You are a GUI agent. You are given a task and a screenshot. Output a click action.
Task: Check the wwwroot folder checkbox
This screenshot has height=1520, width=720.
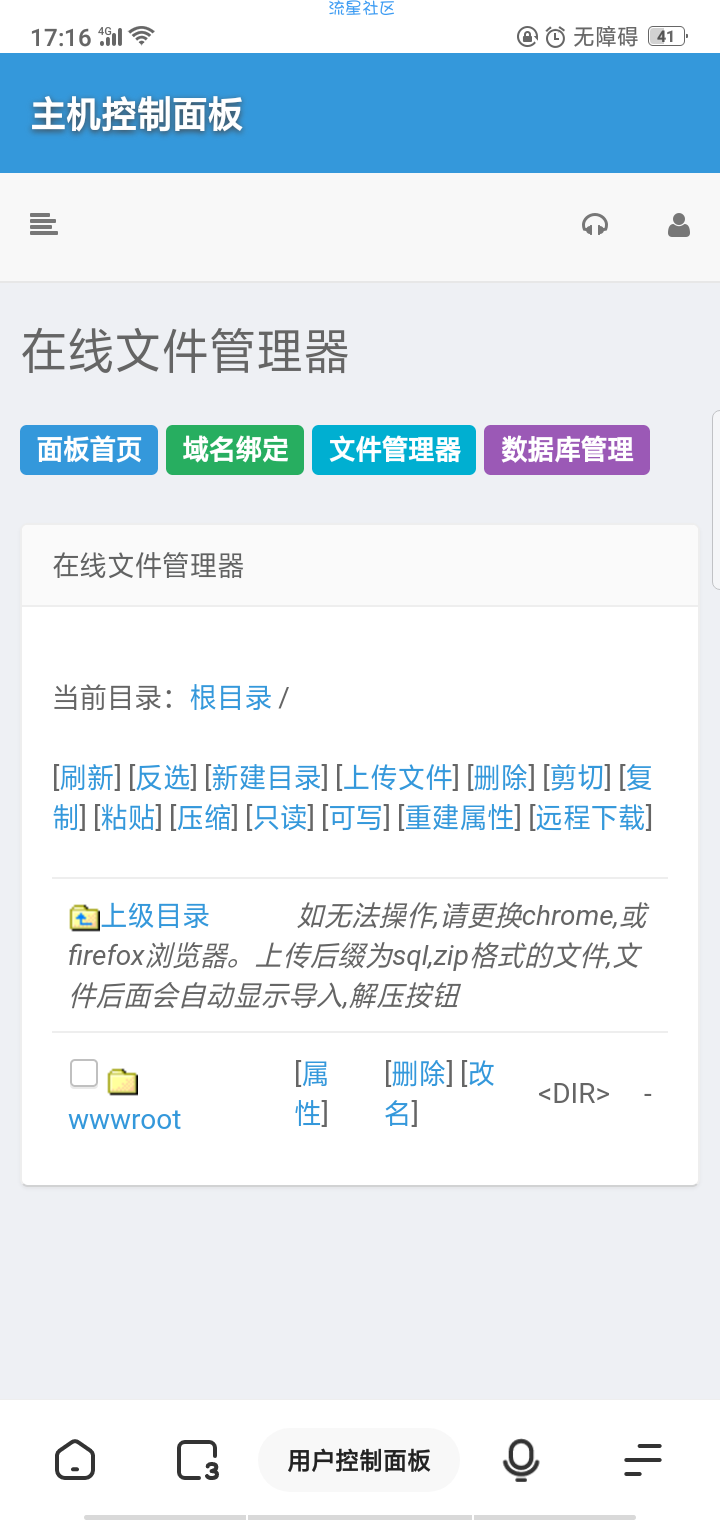tap(84, 1074)
